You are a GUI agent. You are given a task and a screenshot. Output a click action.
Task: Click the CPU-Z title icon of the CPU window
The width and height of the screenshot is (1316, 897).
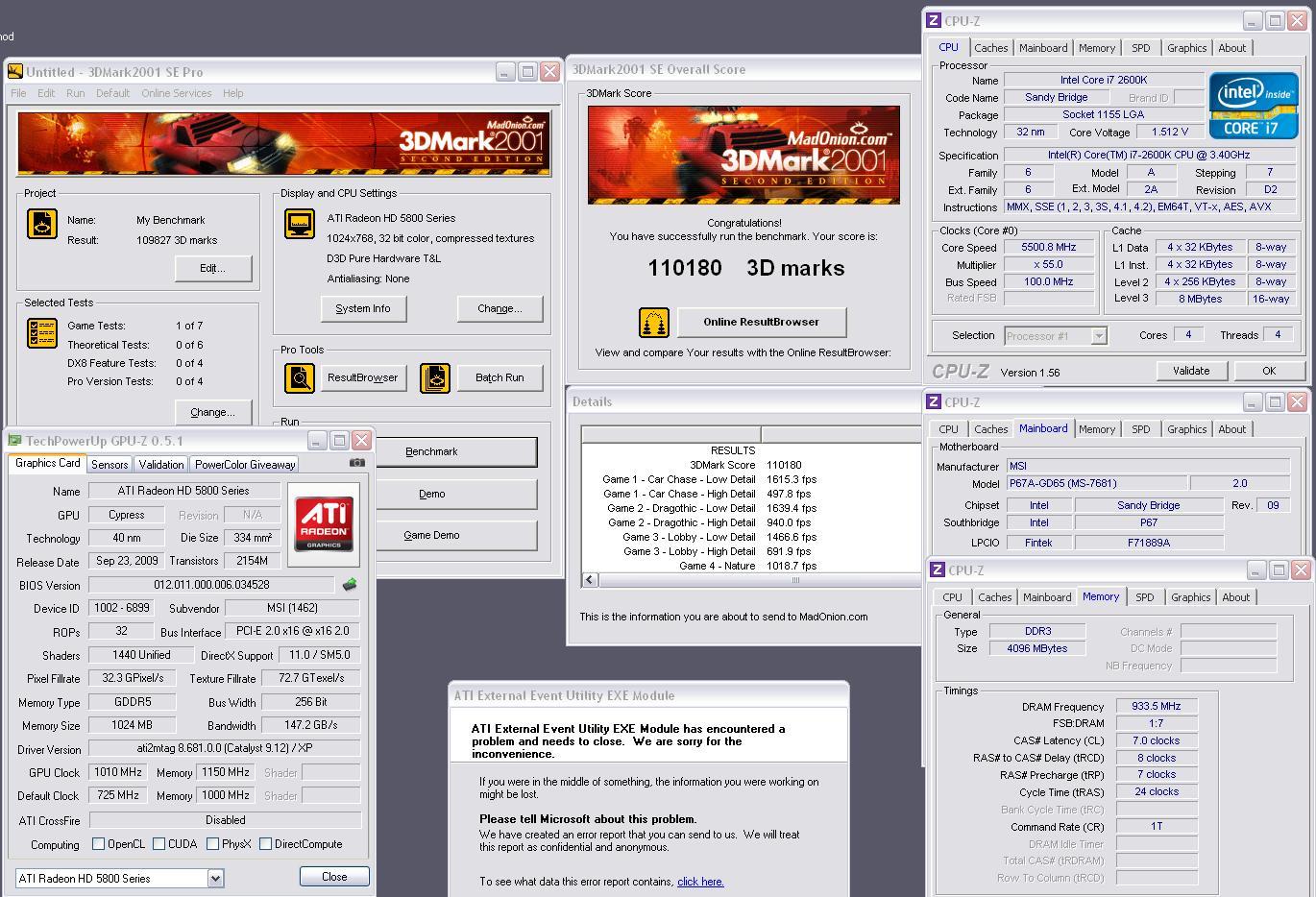coord(934,20)
